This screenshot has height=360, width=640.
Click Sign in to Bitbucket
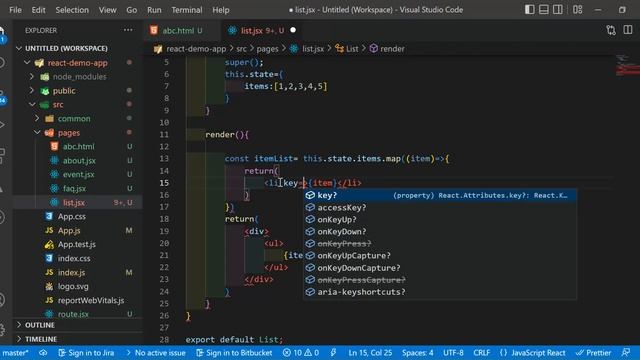coord(234,353)
